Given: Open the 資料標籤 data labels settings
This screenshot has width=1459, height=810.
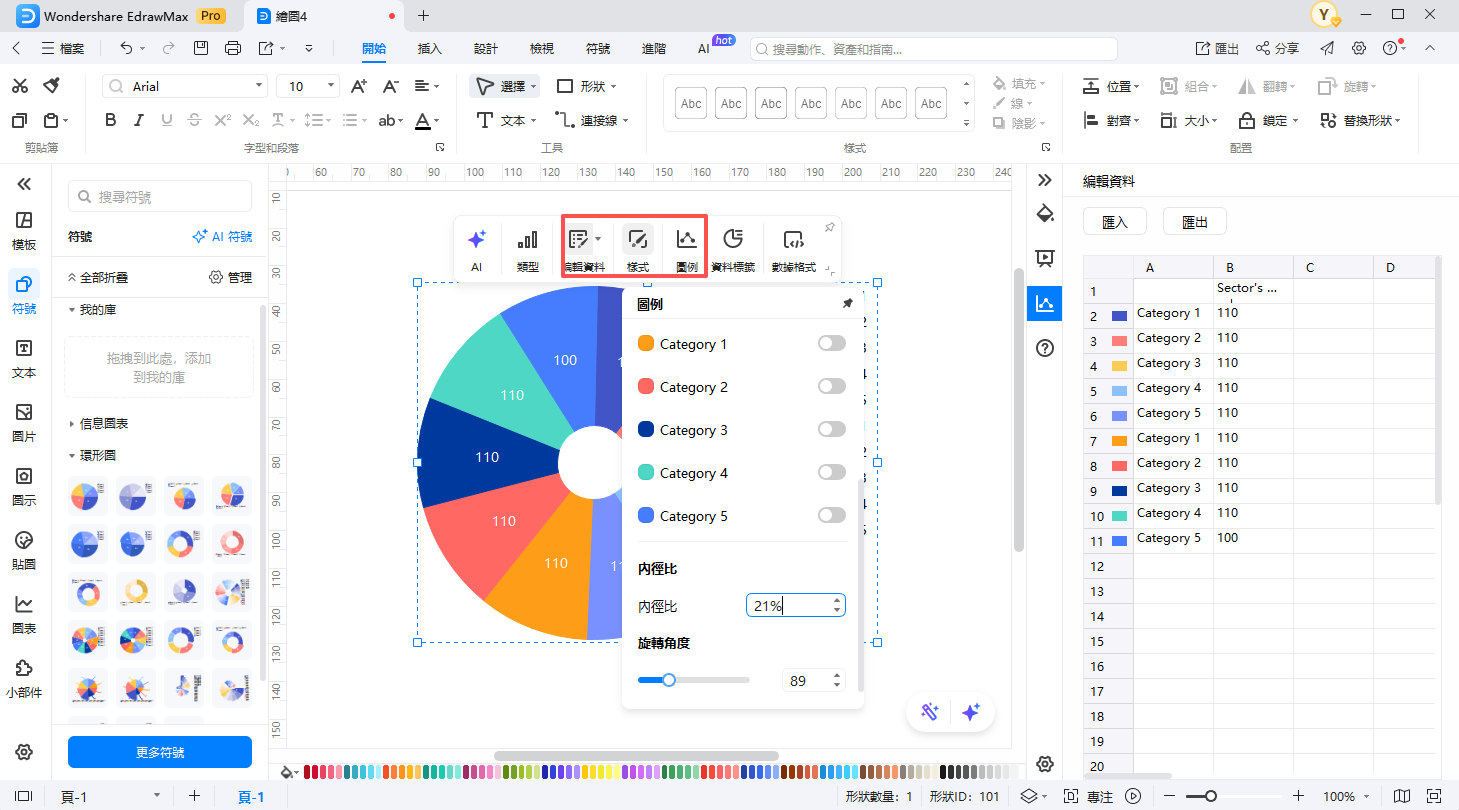Looking at the screenshot, I should tap(734, 246).
